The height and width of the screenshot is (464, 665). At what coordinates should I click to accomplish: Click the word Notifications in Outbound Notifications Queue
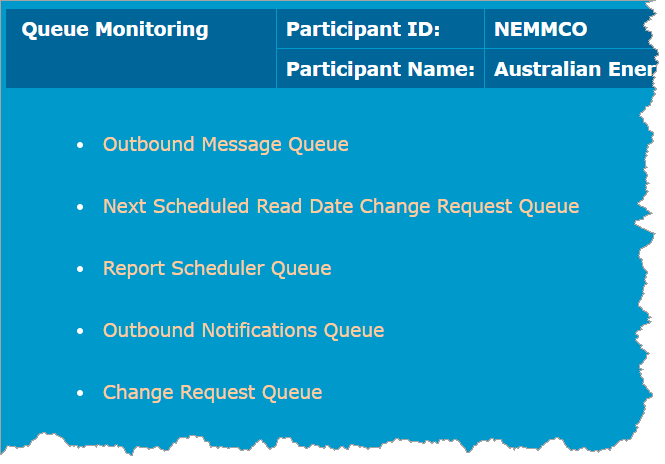click(259, 330)
